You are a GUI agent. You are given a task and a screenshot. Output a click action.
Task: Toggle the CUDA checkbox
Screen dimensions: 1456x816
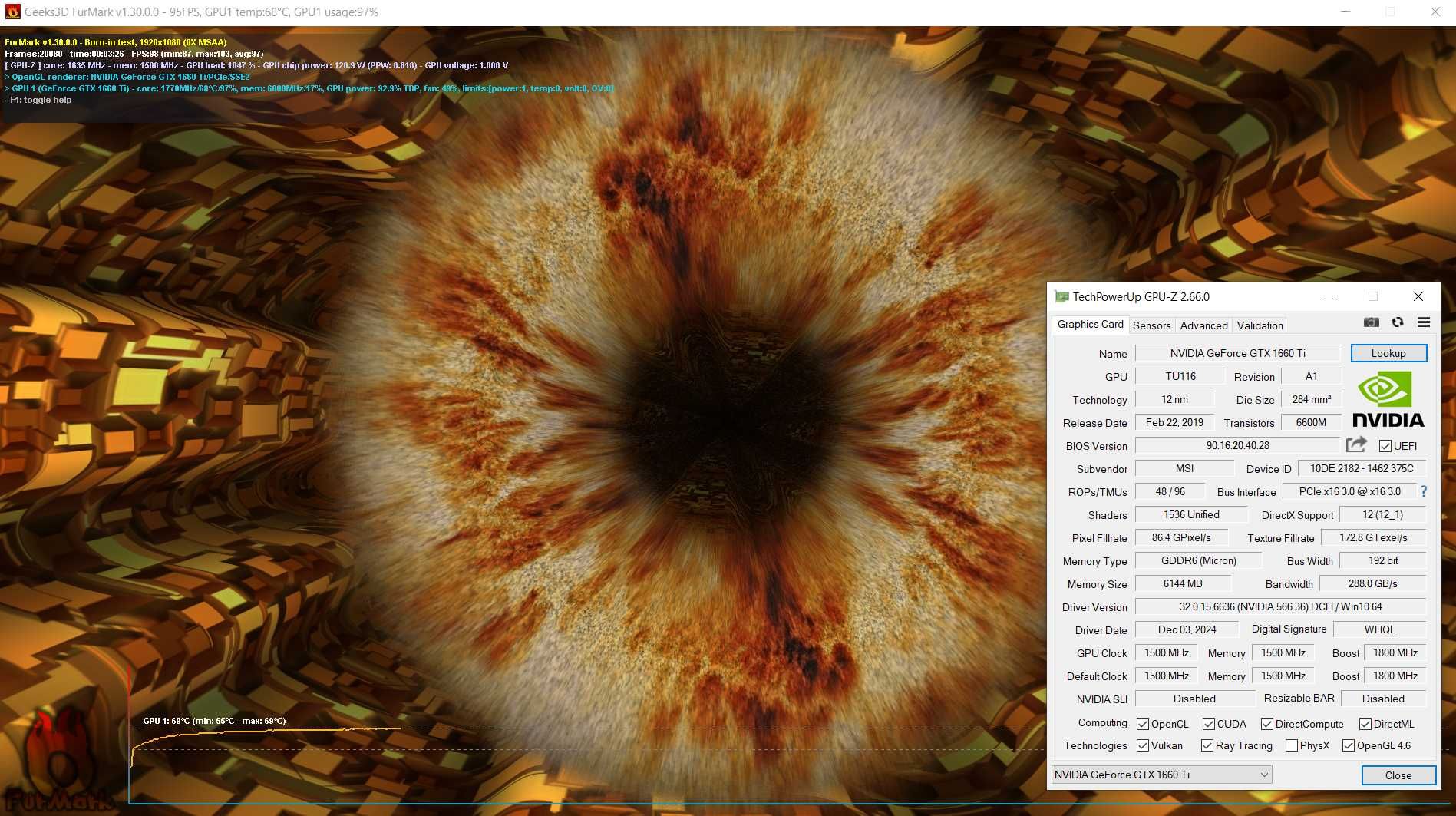1208,724
